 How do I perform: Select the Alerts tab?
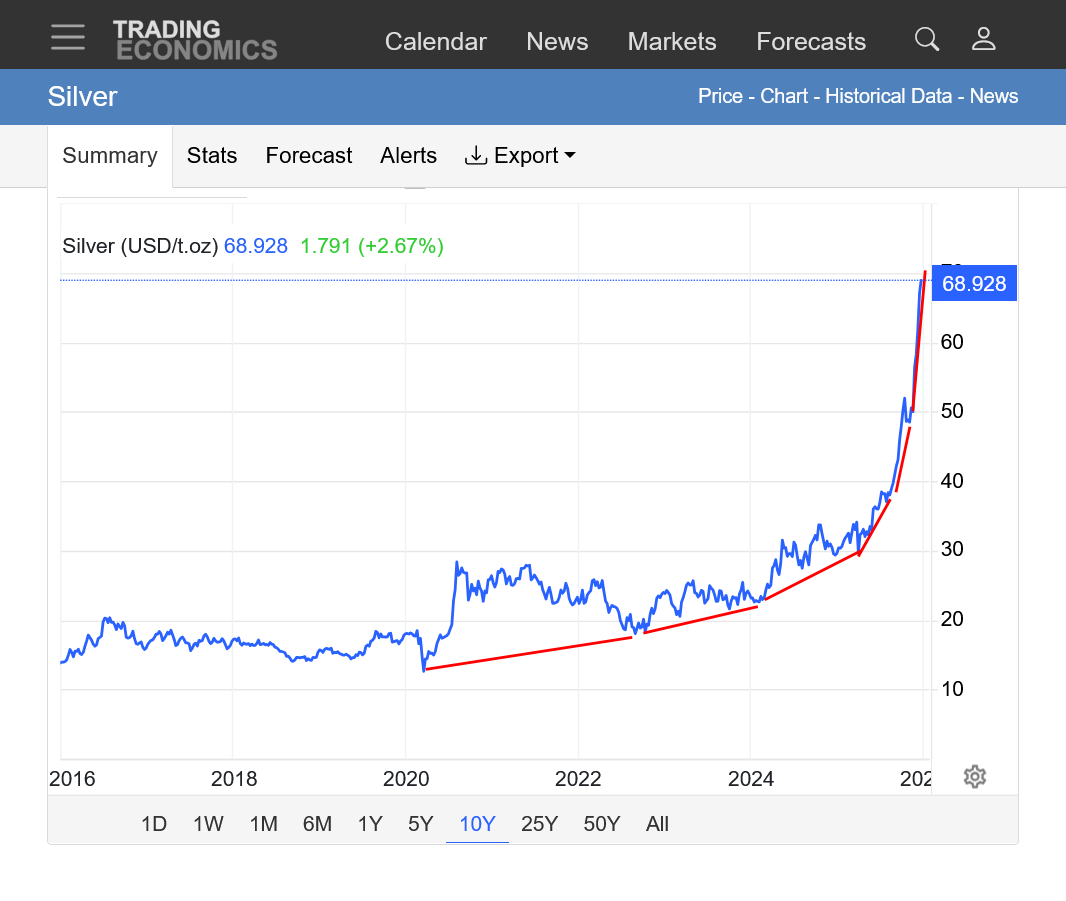click(408, 156)
